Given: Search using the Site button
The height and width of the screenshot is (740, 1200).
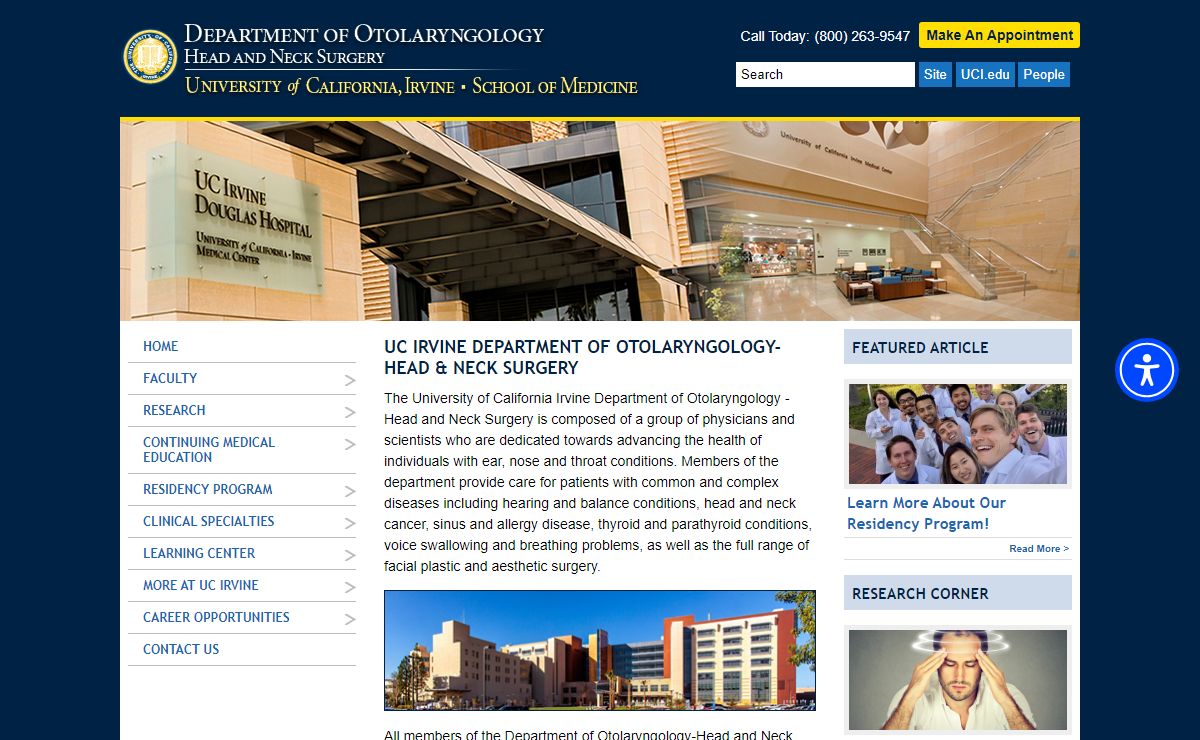Looking at the screenshot, I should [935, 75].
